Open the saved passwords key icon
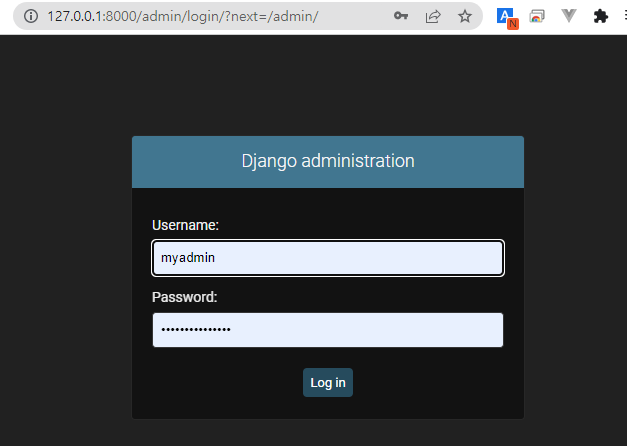Screen dimensions: 627x446 401,16
